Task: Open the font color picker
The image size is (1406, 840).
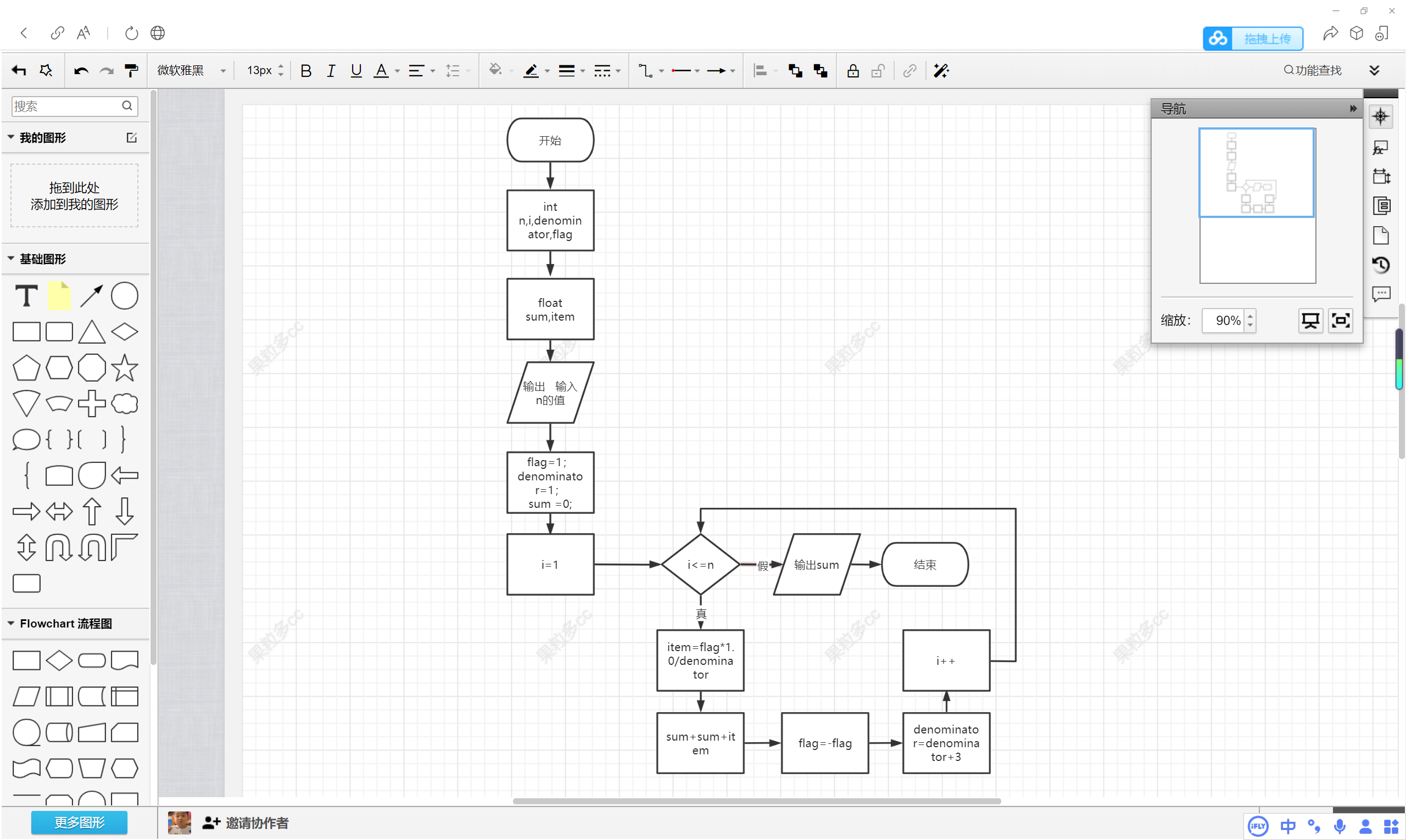Action: (382, 71)
